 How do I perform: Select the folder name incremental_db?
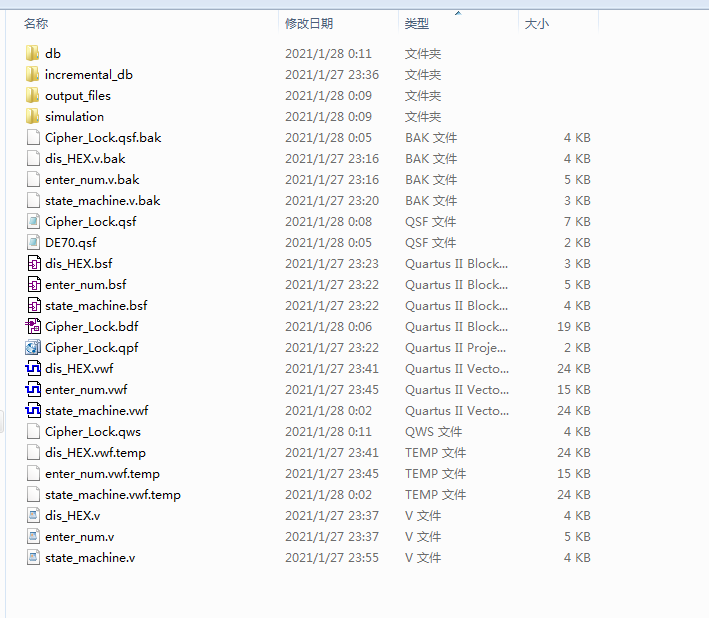click(x=89, y=75)
